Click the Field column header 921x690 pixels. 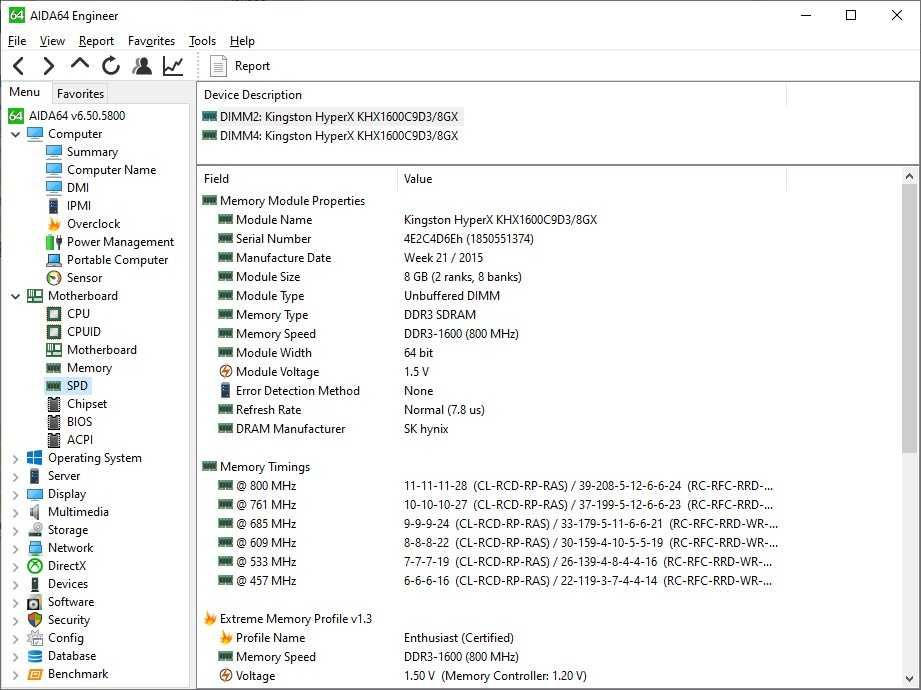click(x=298, y=179)
